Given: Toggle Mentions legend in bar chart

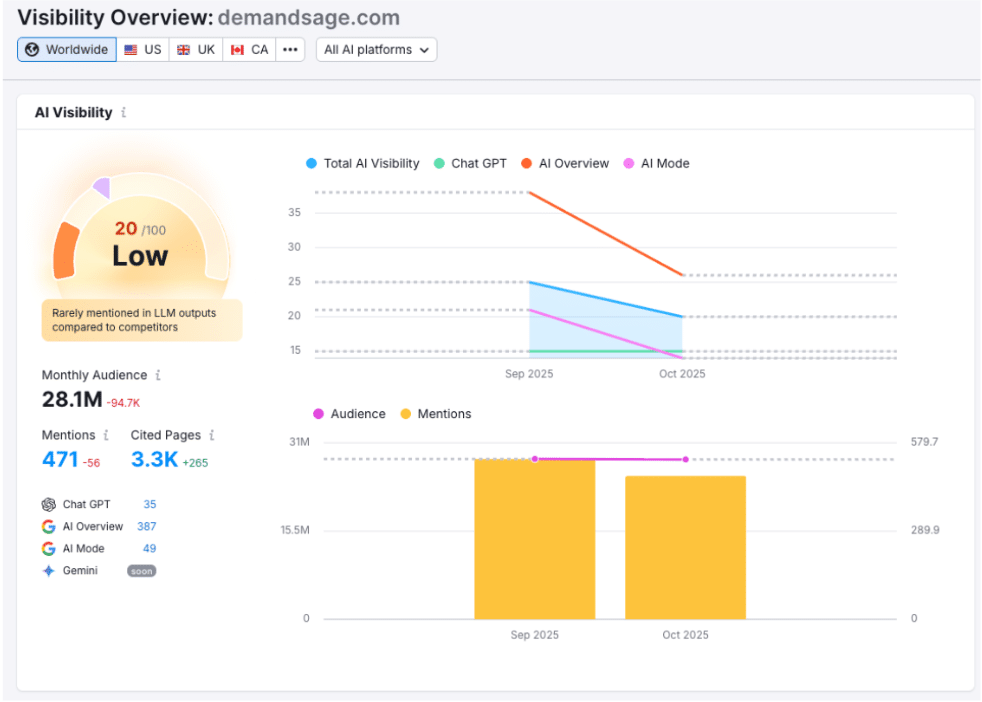Looking at the screenshot, I should click(x=436, y=414).
